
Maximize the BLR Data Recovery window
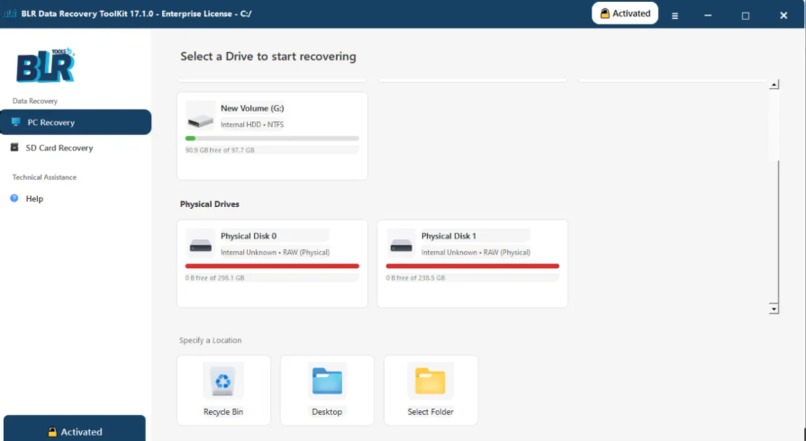point(745,16)
